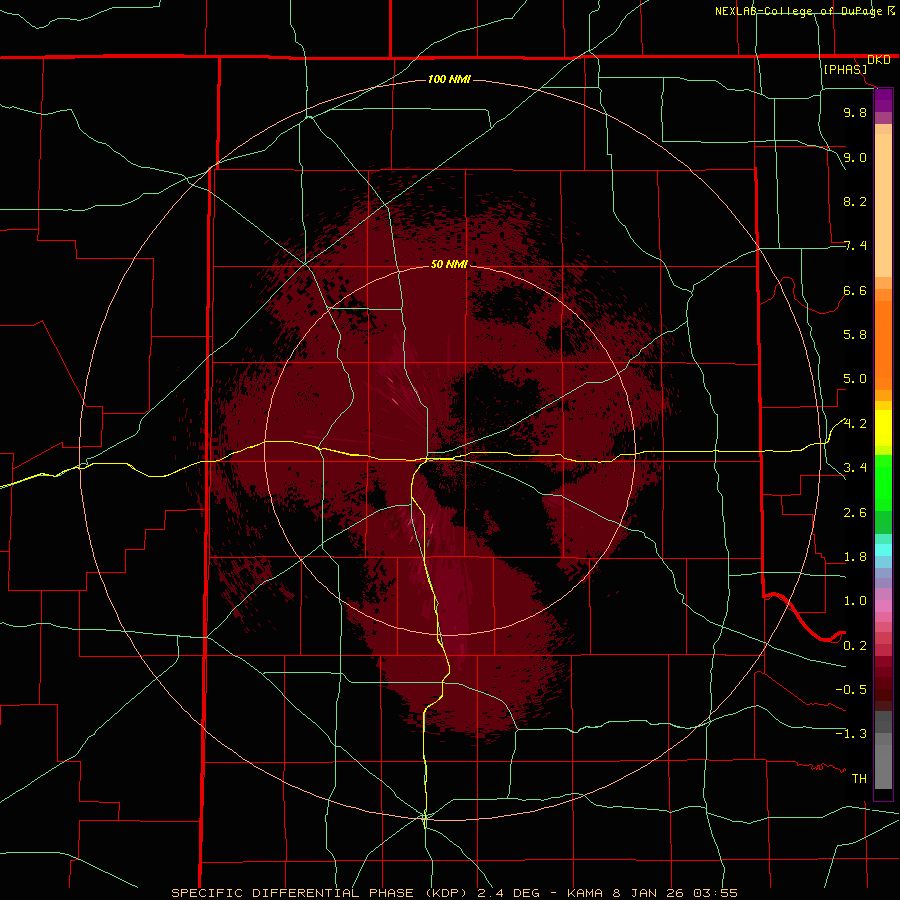Pick the pink color bar segment

click(x=883, y=606)
